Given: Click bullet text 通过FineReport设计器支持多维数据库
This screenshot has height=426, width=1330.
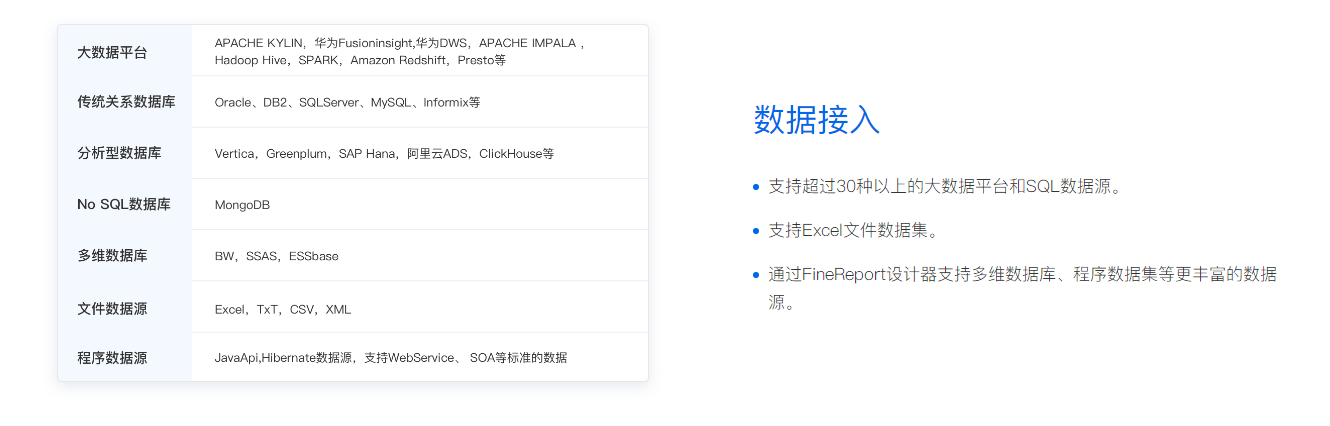Looking at the screenshot, I should pyautogui.click(x=1022, y=288).
